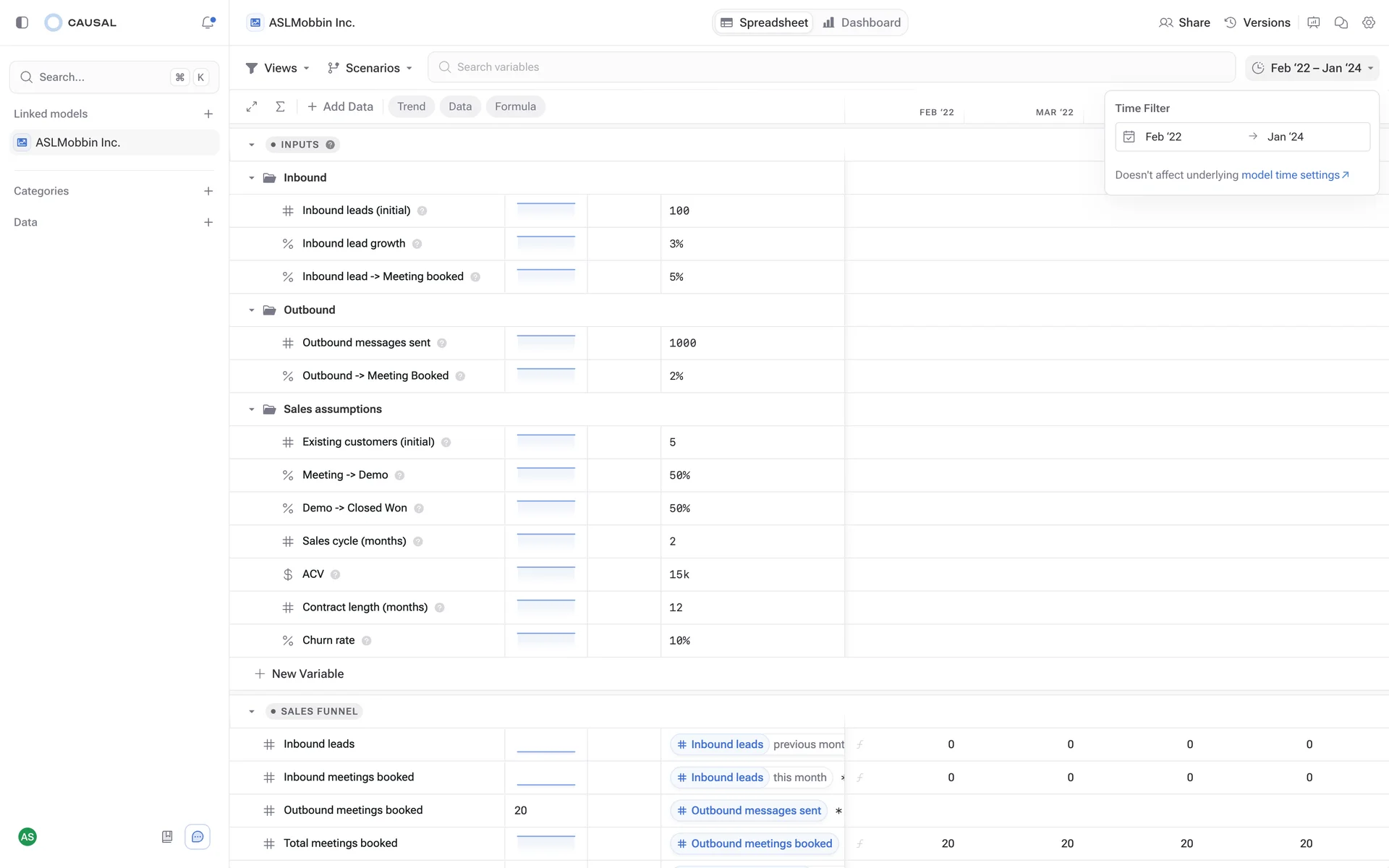Screen dimensions: 1389x868
Task: Click the sigma aggregate icon
Action: pyautogui.click(x=280, y=106)
